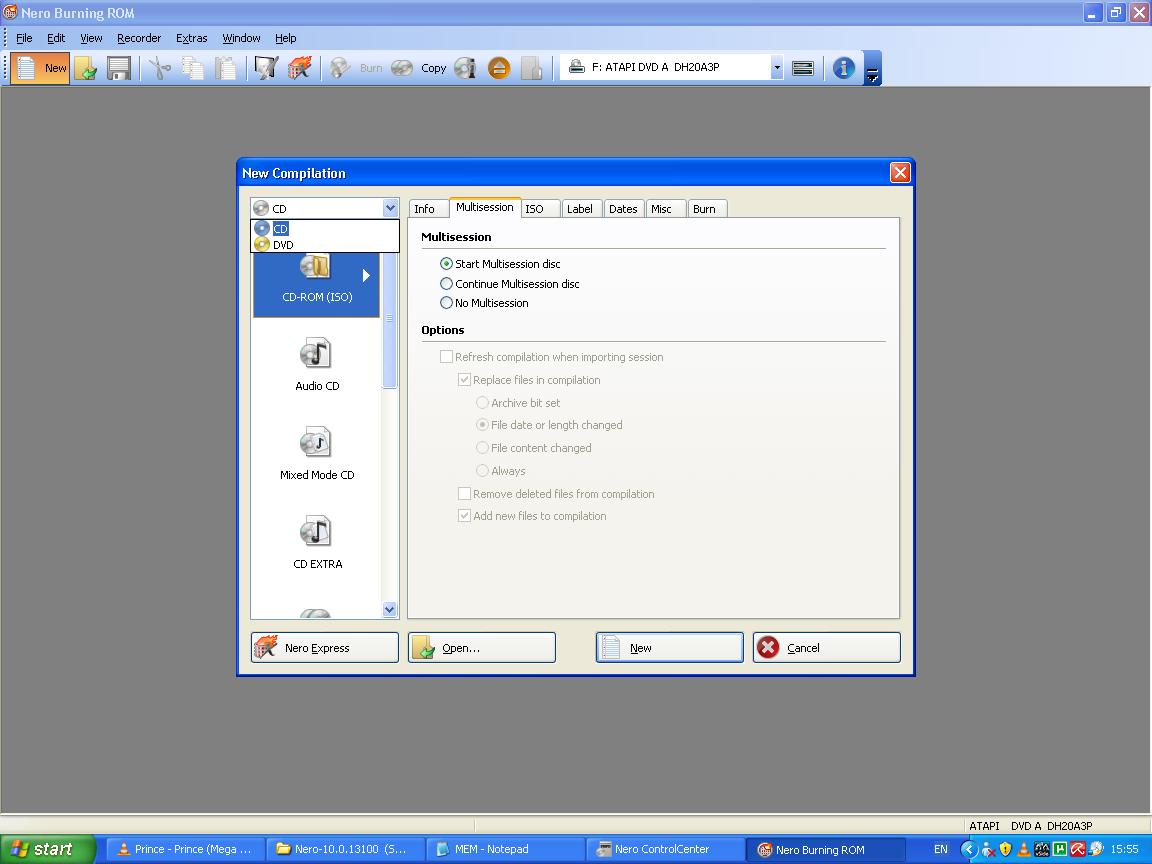Select Audio CD compilation type
1152x864 pixels.
317,364
